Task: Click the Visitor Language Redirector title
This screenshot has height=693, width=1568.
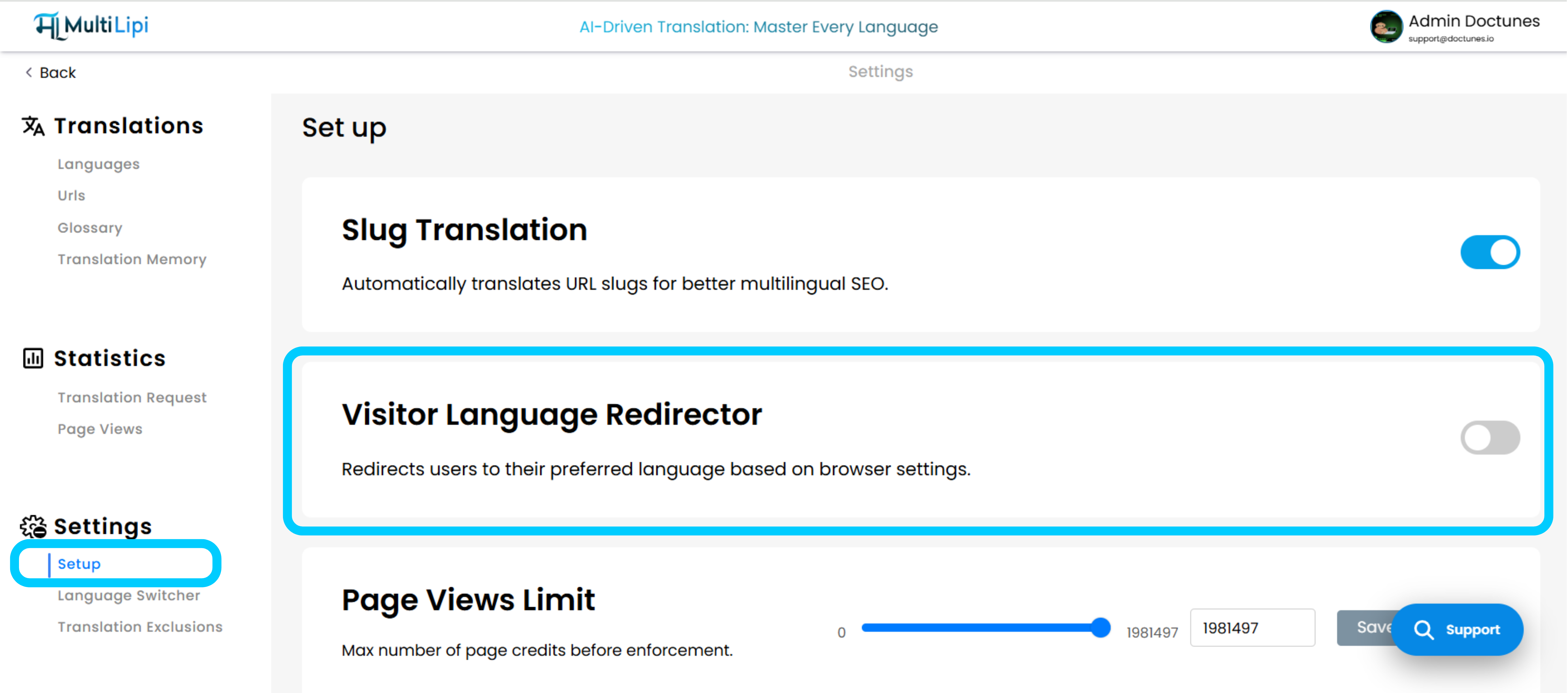Action: [552, 415]
